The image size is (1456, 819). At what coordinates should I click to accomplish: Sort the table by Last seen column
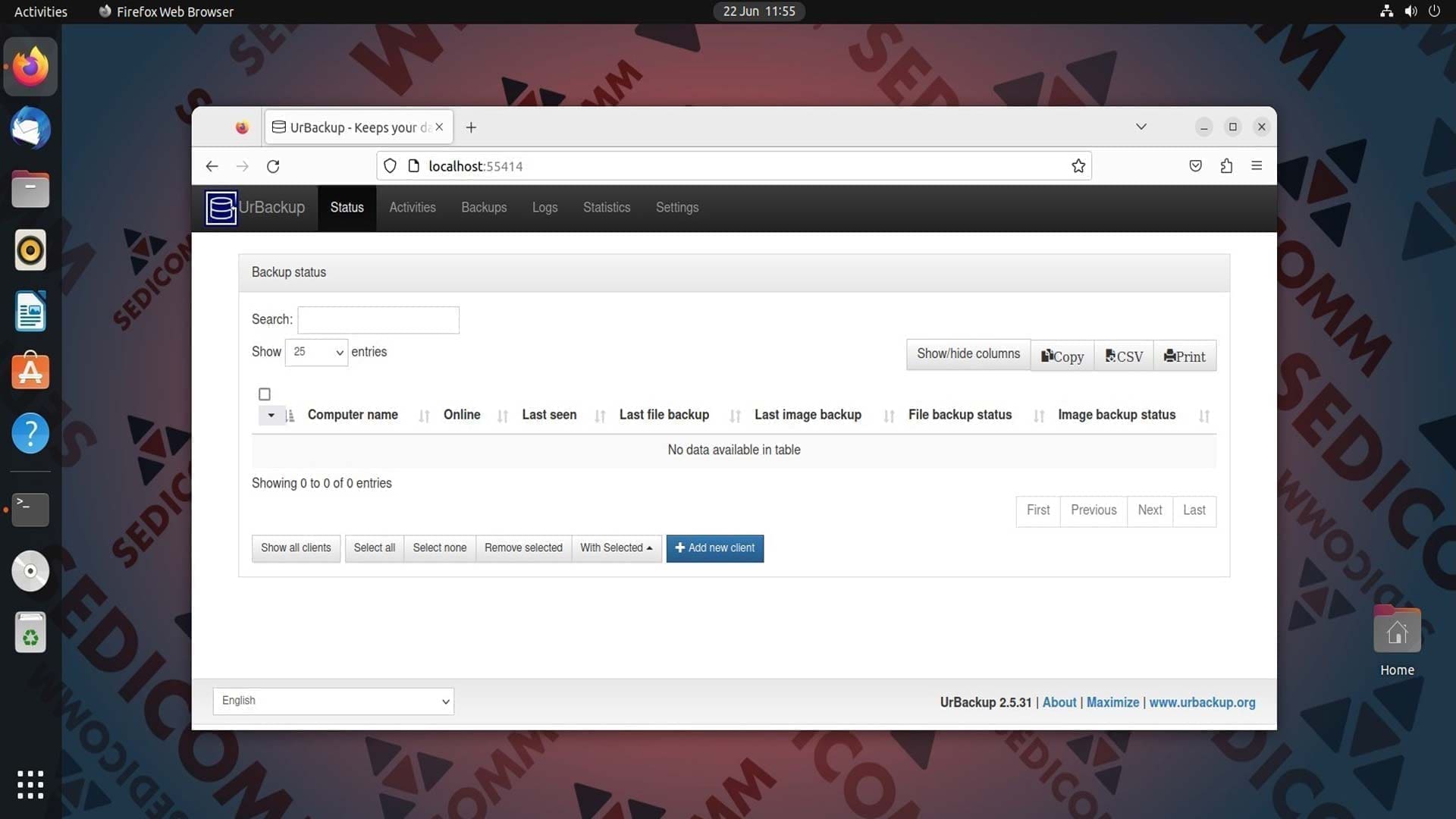pyautogui.click(x=549, y=415)
